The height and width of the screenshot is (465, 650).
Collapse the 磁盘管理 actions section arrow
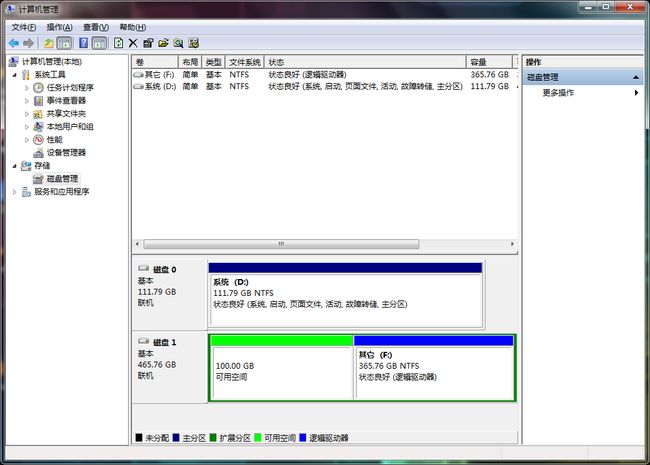point(635,78)
